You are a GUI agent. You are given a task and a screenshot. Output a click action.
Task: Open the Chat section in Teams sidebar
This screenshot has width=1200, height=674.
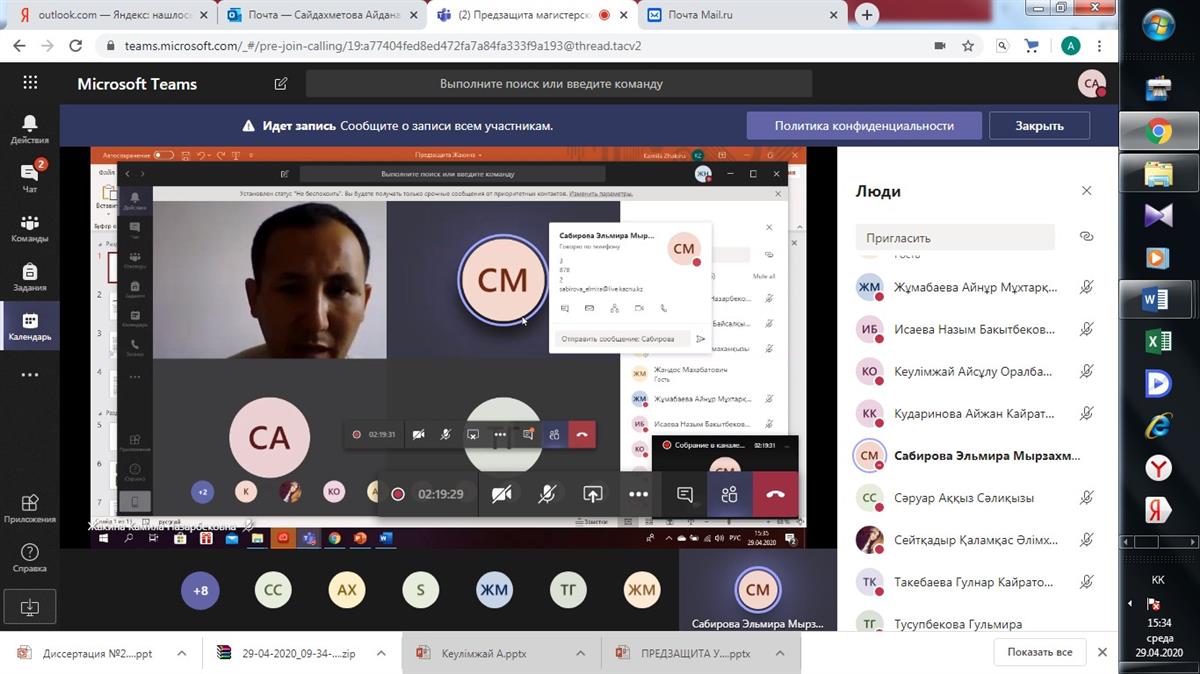pos(29,177)
